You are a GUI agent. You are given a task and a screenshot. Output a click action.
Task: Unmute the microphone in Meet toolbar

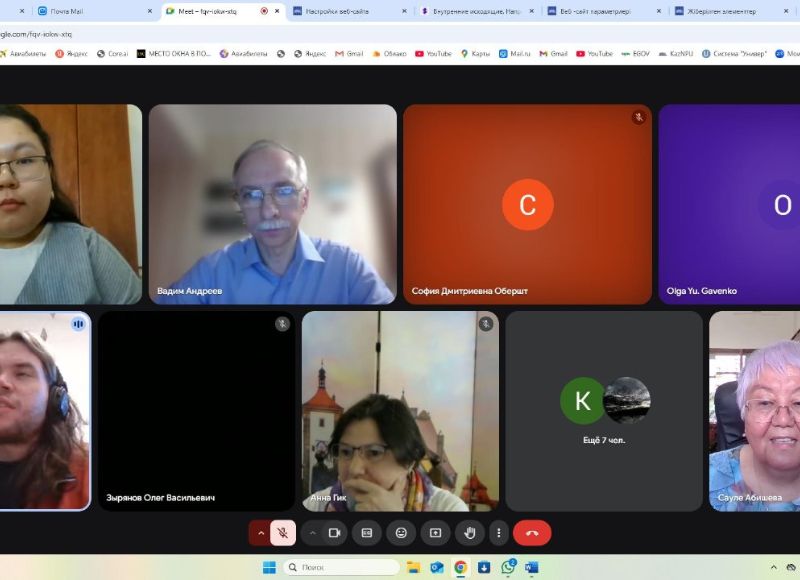283,533
